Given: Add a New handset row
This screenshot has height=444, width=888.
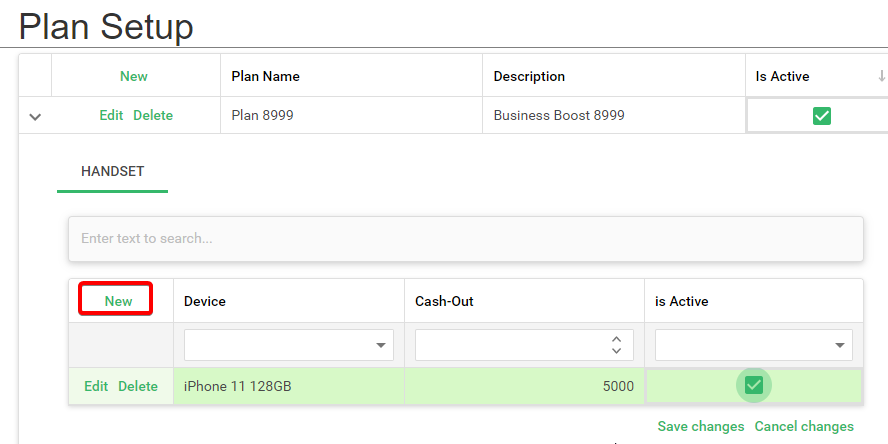Looking at the screenshot, I should click(x=118, y=301).
